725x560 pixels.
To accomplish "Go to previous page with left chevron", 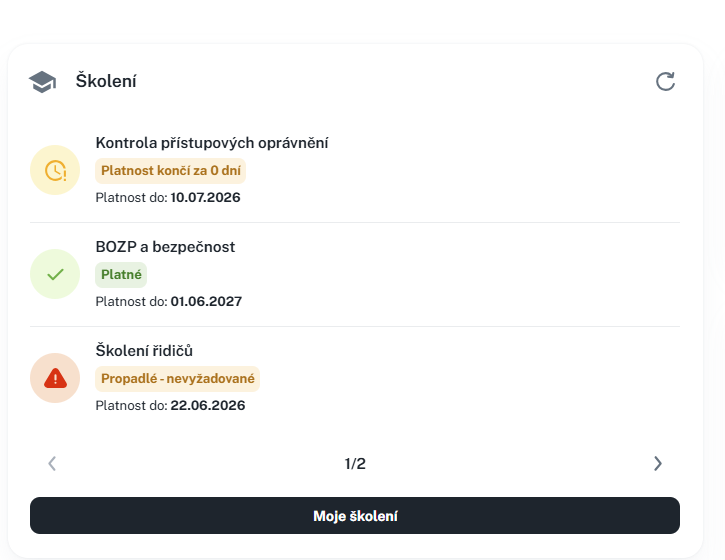I will (x=52, y=463).
